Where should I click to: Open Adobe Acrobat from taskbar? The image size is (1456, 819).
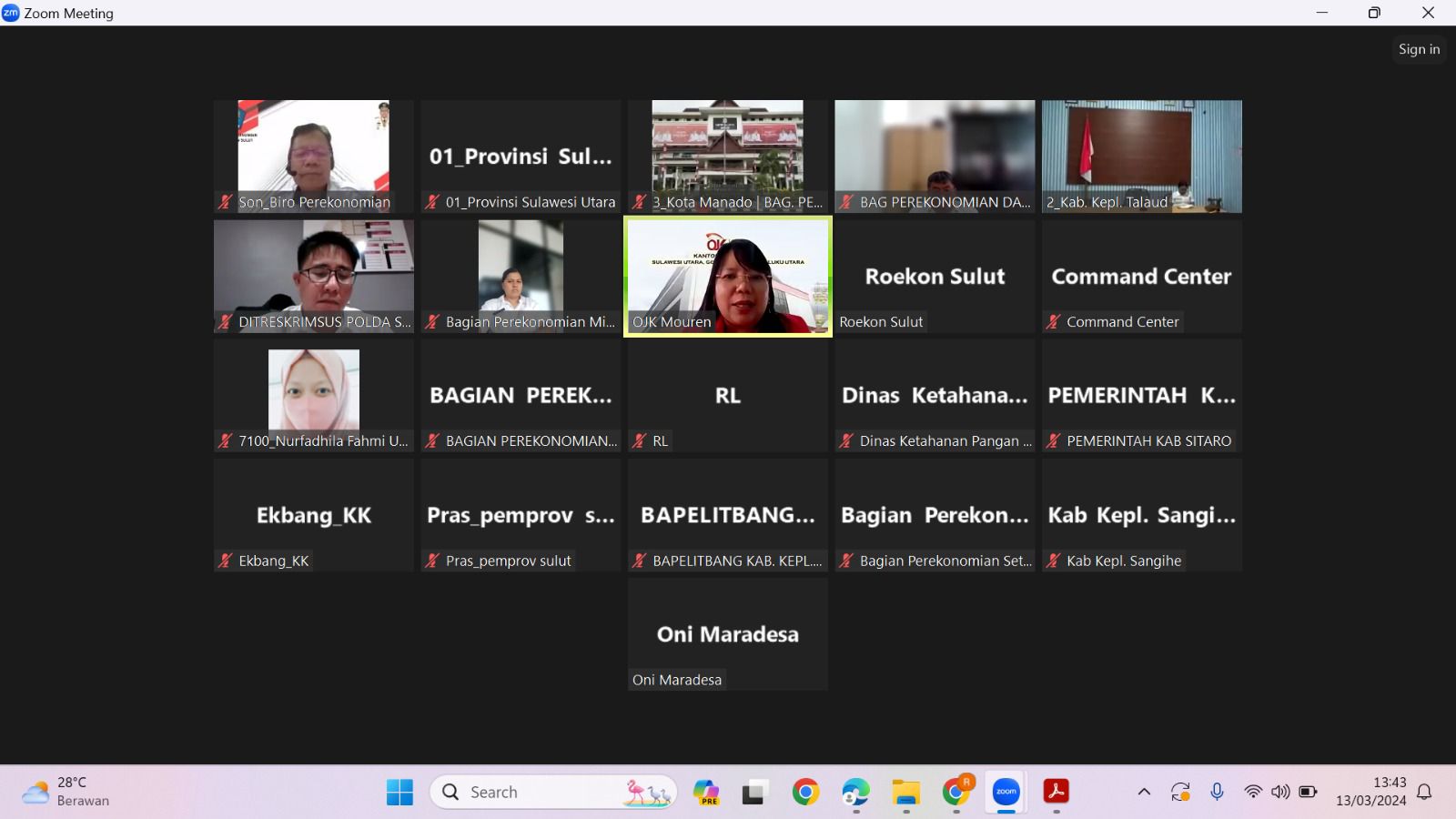tap(1056, 792)
